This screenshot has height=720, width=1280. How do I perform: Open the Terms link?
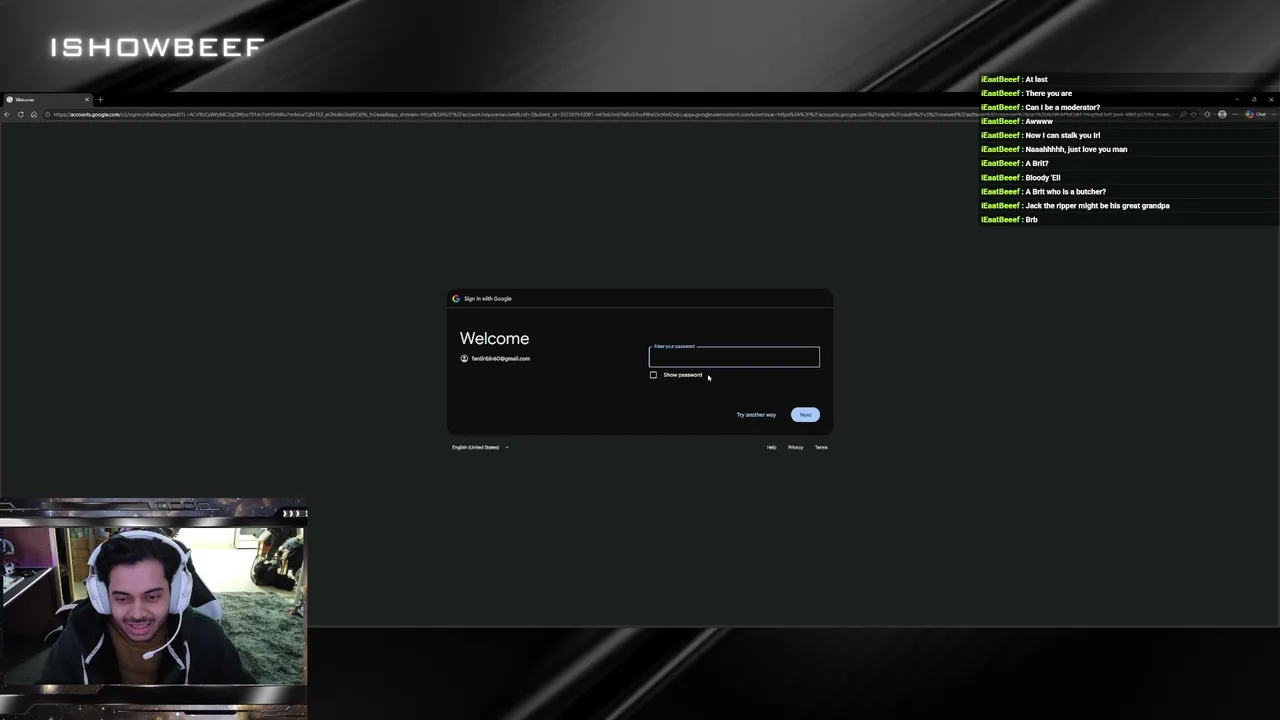coord(821,447)
